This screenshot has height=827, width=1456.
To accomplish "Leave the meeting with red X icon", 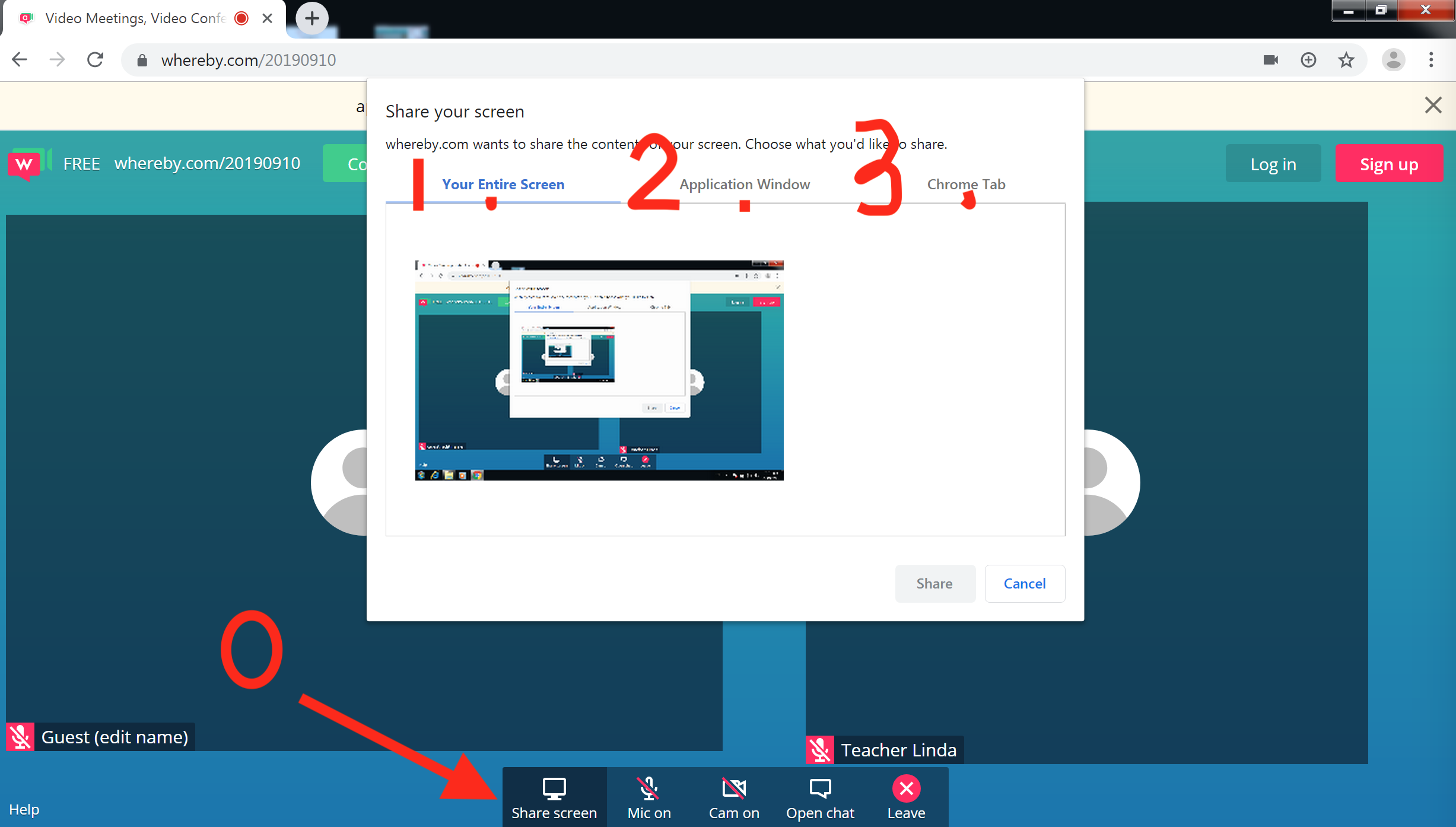I will [906, 788].
